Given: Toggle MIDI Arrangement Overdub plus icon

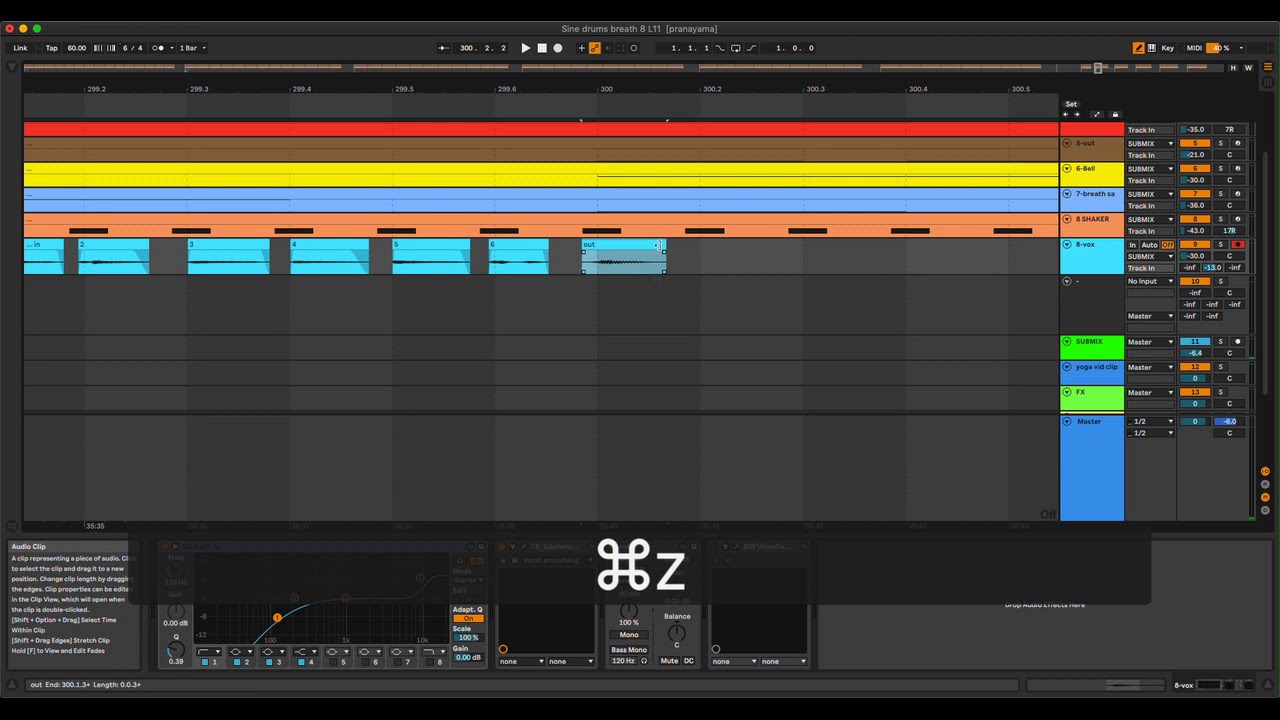Looking at the screenshot, I should (581, 48).
